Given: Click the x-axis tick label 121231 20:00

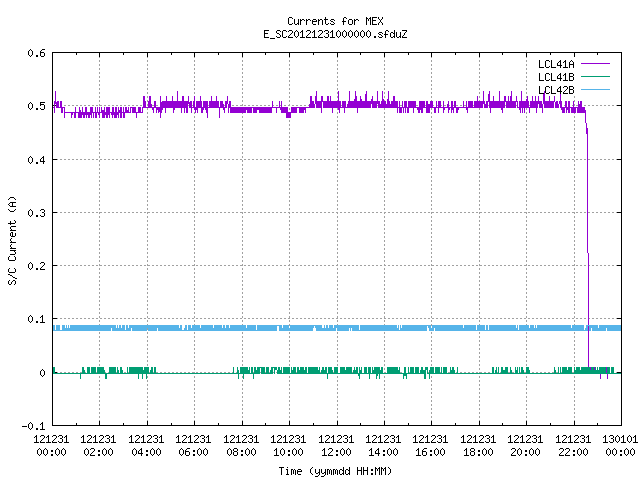Looking at the screenshot, I should (x=525, y=445).
